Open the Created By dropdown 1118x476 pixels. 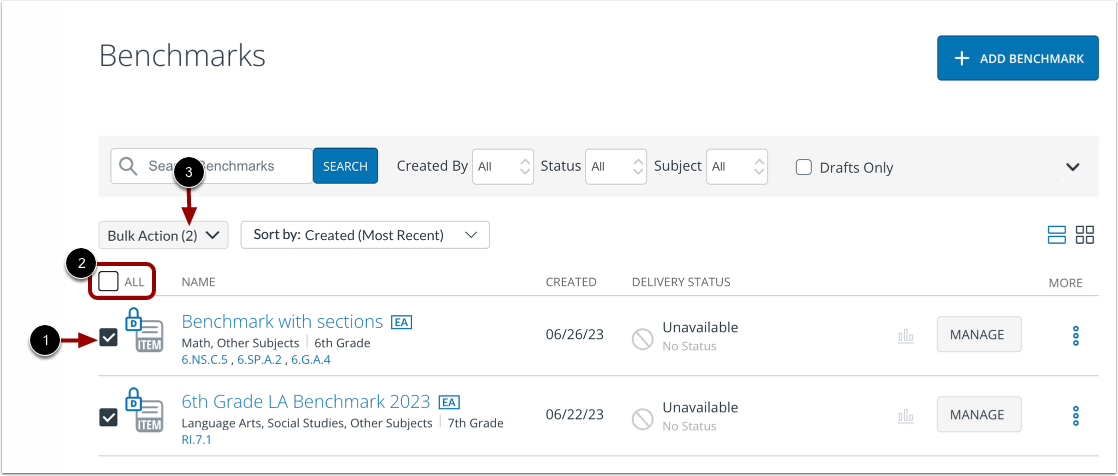coord(503,167)
